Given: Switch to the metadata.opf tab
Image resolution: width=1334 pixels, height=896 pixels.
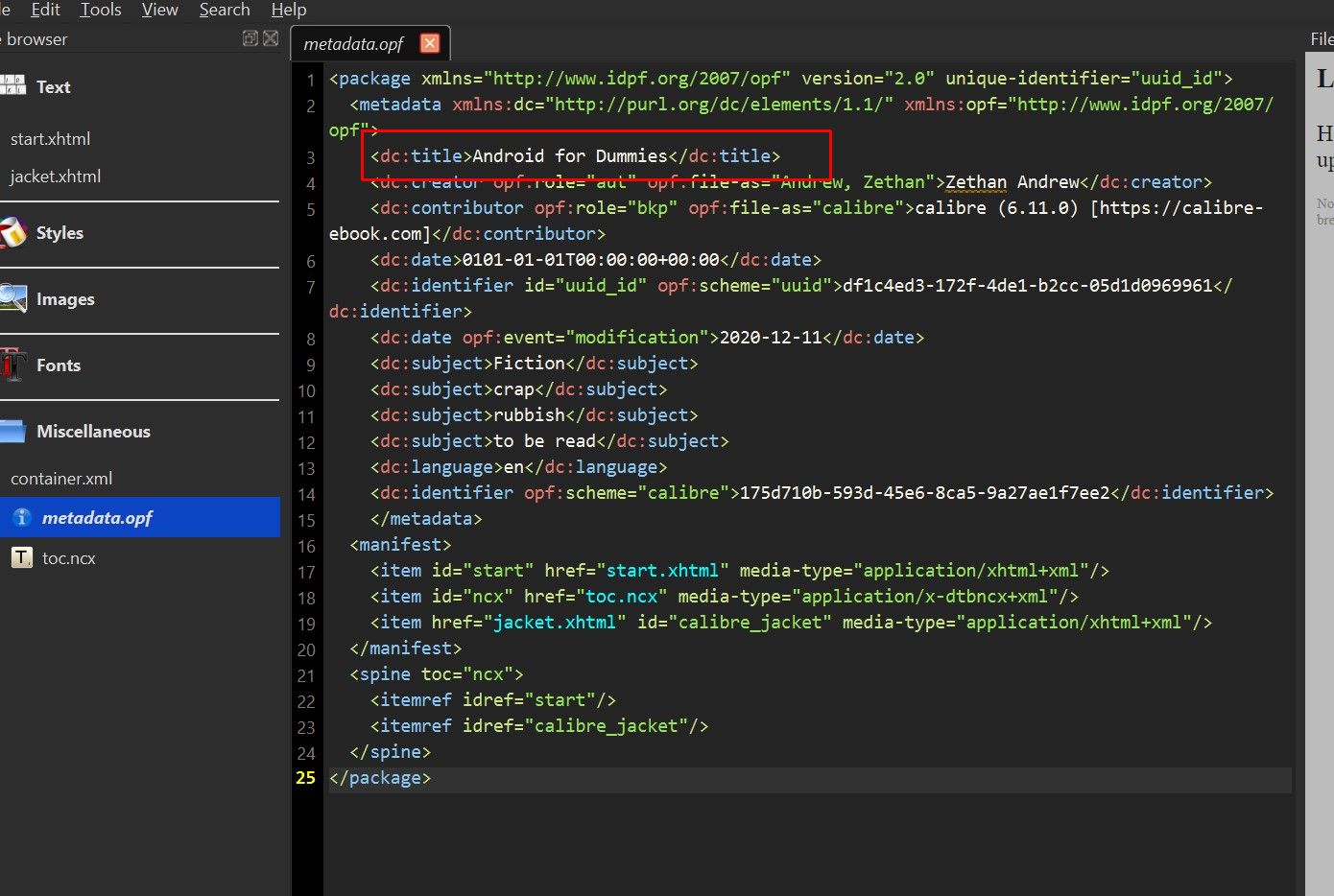Looking at the screenshot, I should click(x=354, y=43).
